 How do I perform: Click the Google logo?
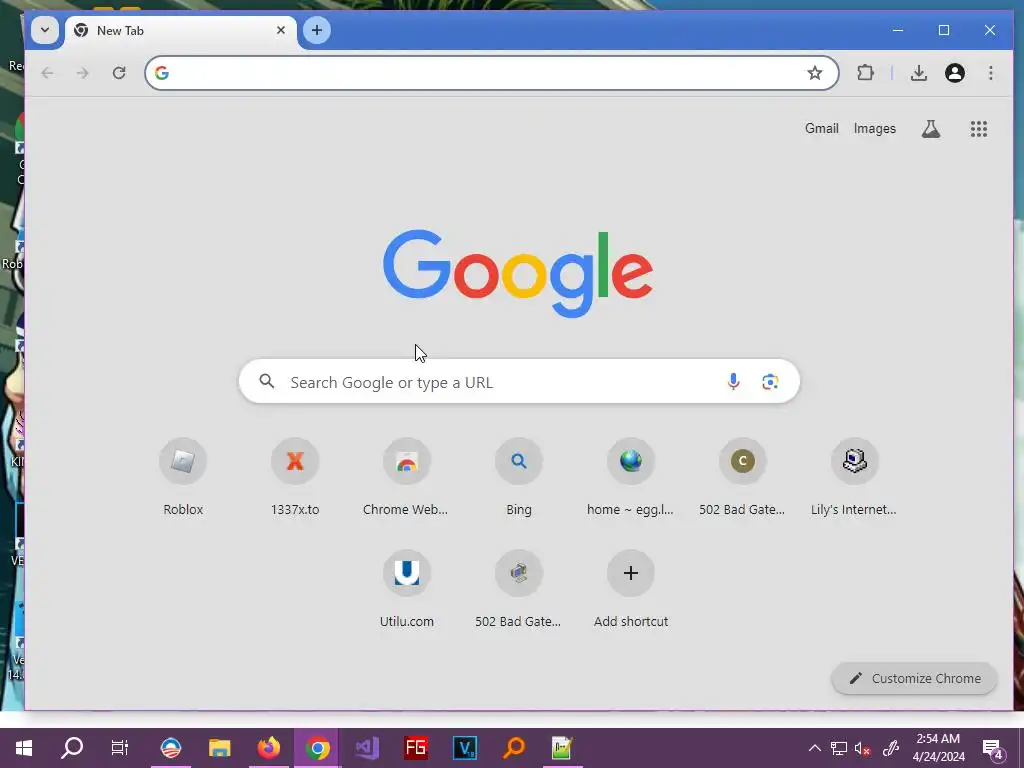coord(518,273)
